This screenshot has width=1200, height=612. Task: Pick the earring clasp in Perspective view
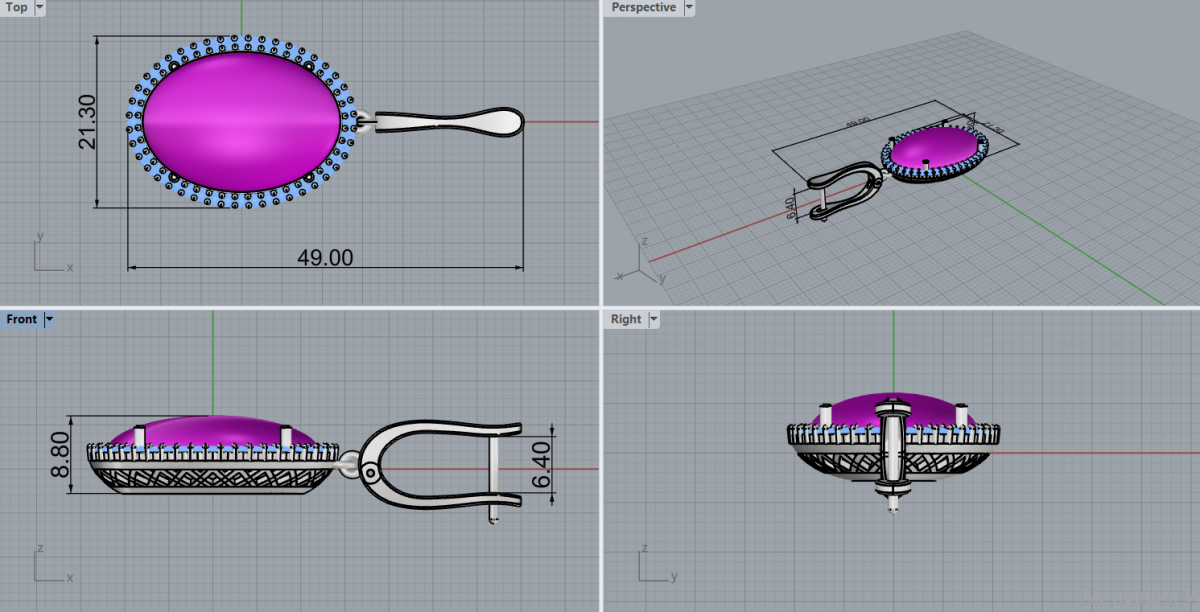coord(847,191)
